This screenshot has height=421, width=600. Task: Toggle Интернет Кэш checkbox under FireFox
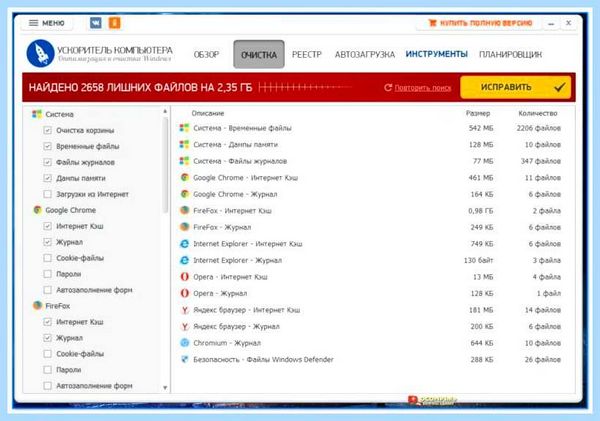pyautogui.click(x=47, y=321)
